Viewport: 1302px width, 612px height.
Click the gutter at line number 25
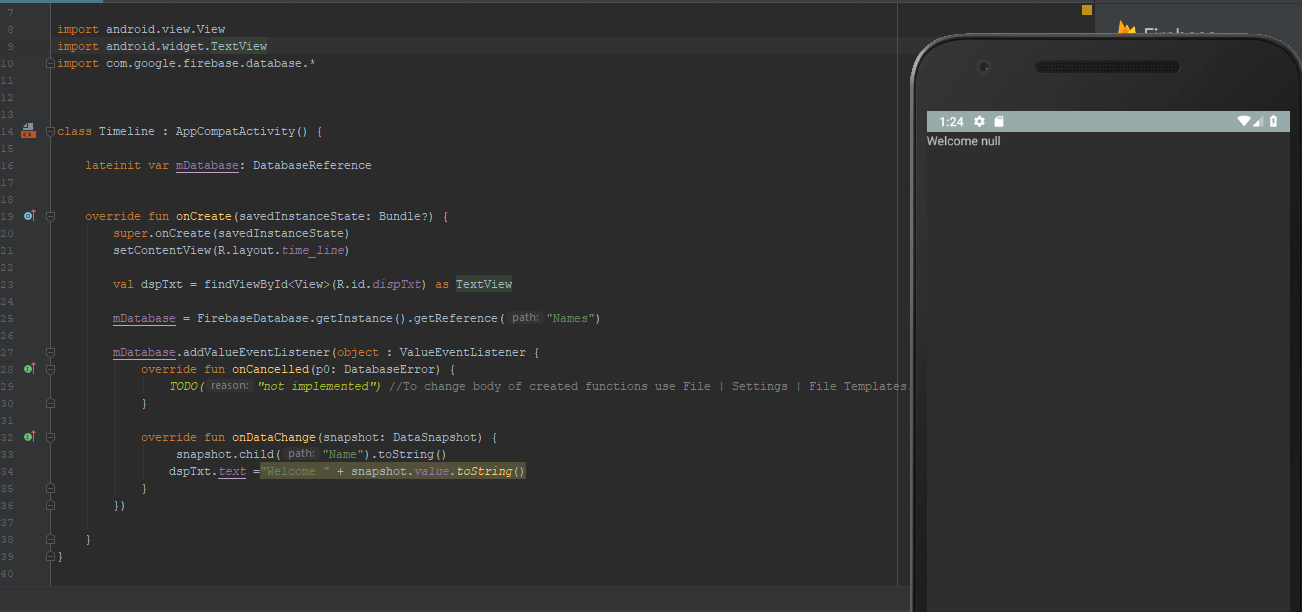pyautogui.click(x=9, y=318)
